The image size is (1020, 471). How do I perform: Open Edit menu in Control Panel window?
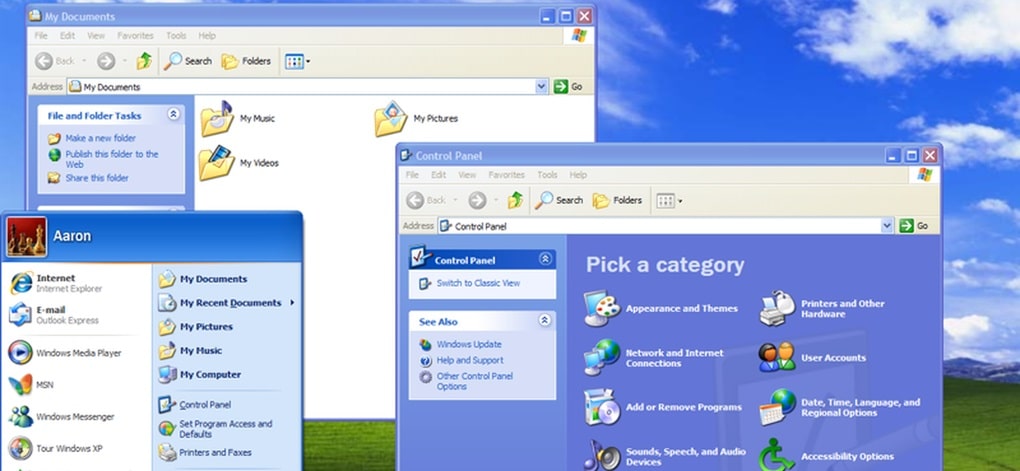tap(438, 175)
